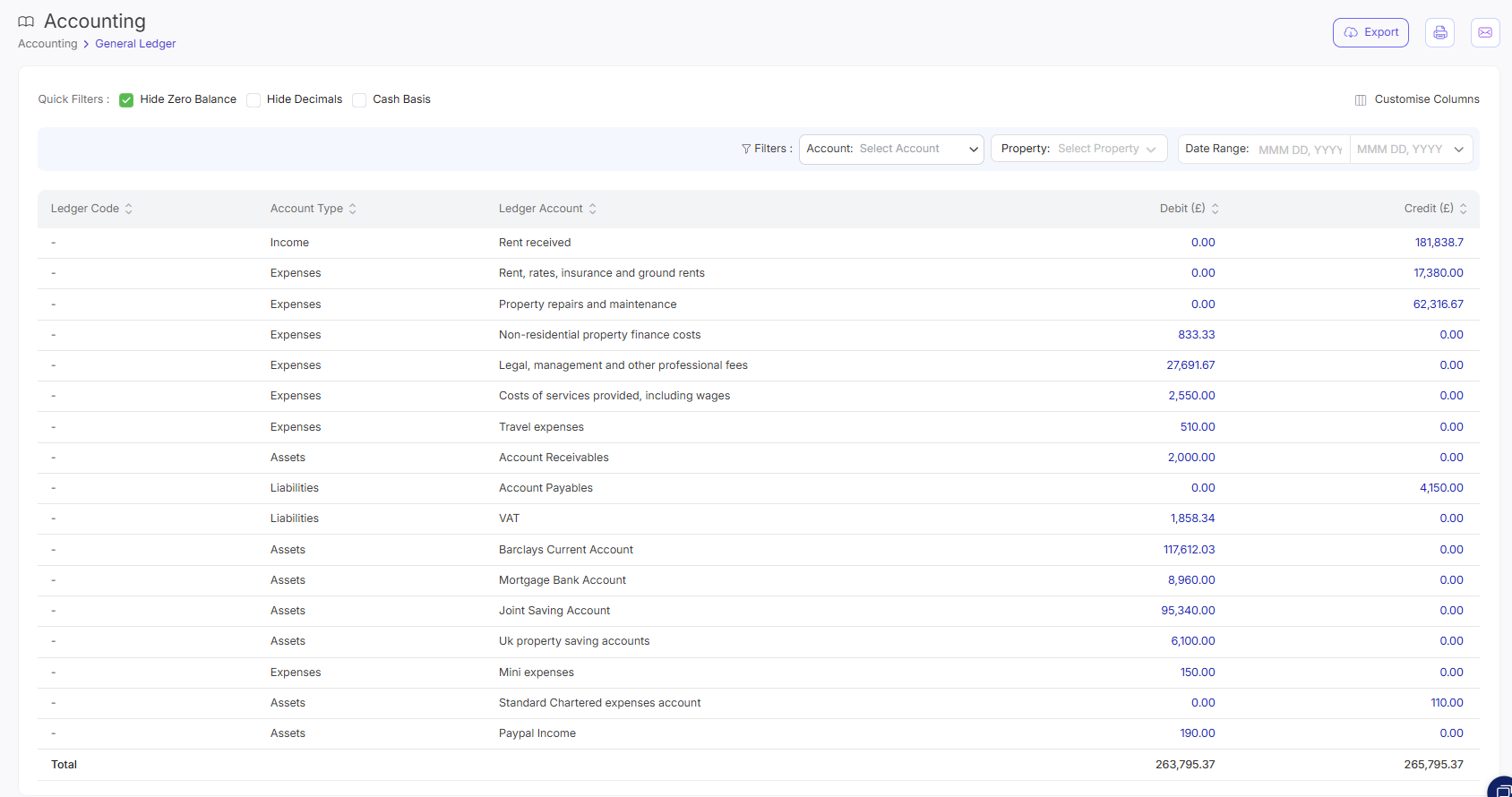The image size is (1512, 797).
Task: Open VAT debit 1,858.34
Action: 1192,518
